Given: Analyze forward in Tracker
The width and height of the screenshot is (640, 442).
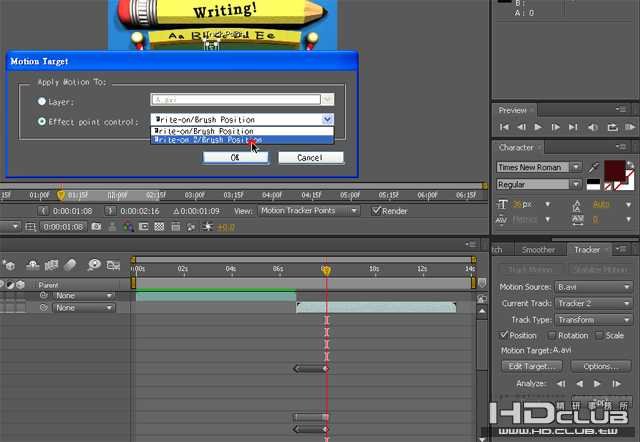Looking at the screenshot, I should (597, 384).
